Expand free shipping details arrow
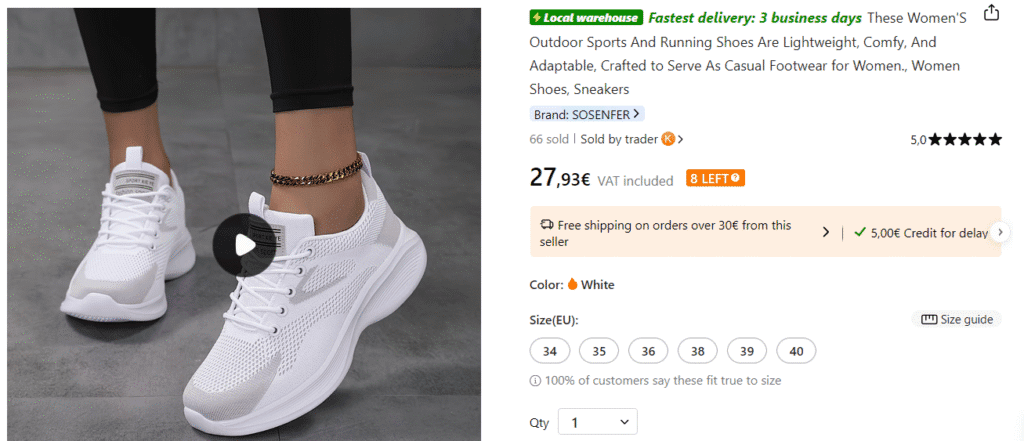Viewport: 1024px width, 441px height. coord(826,232)
